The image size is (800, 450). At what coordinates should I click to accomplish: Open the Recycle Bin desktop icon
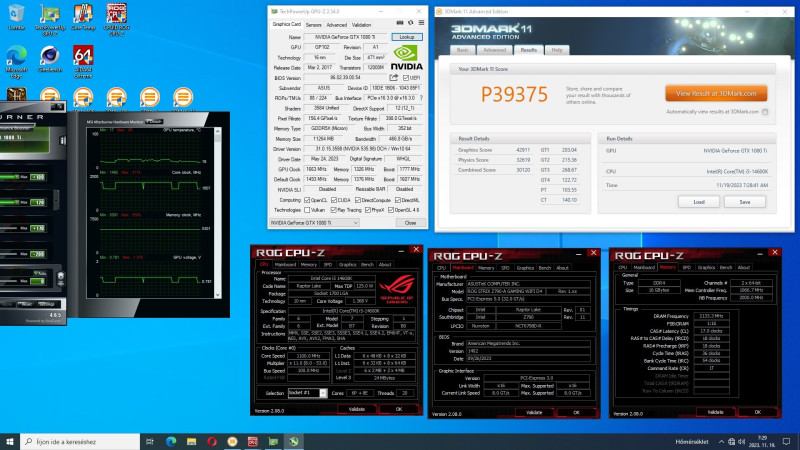click(x=16, y=17)
